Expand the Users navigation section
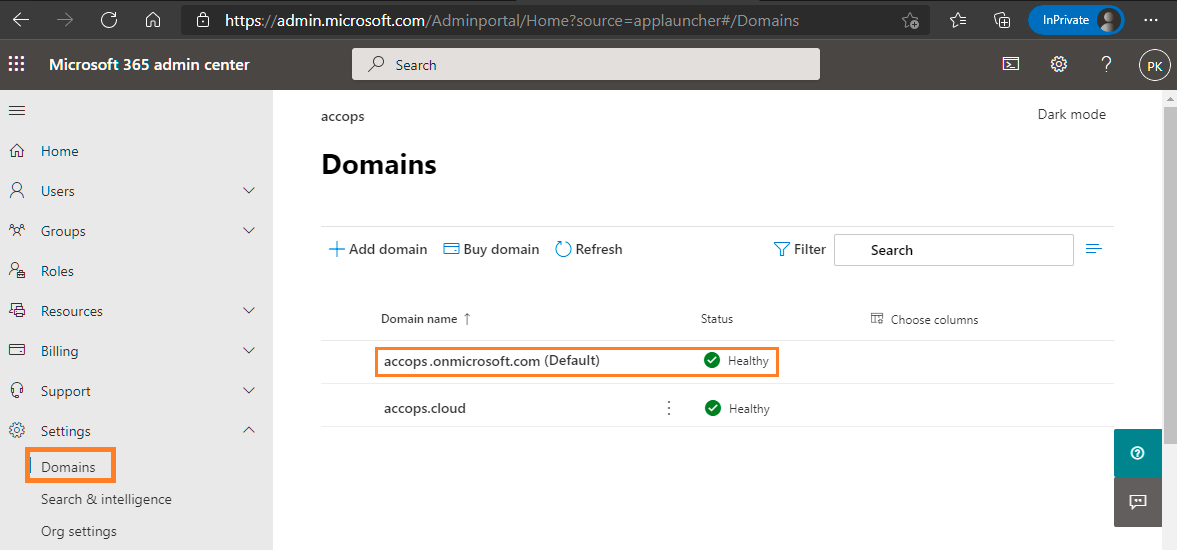This screenshot has width=1177, height=550. (249, 191)
